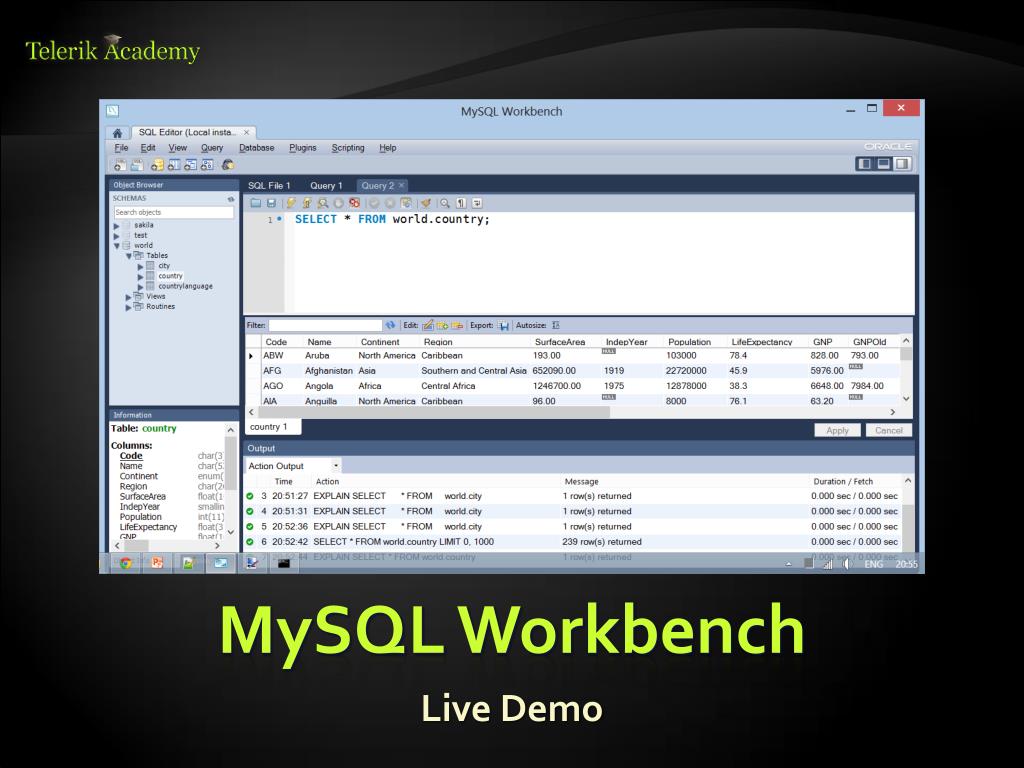Select the country 1 result tab

tap(273, 427)
